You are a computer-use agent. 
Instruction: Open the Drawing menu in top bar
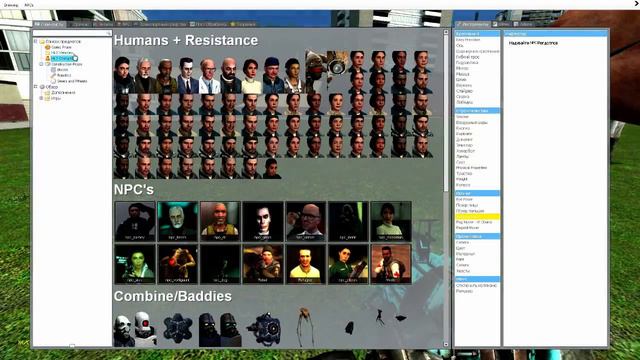(11, 5)
